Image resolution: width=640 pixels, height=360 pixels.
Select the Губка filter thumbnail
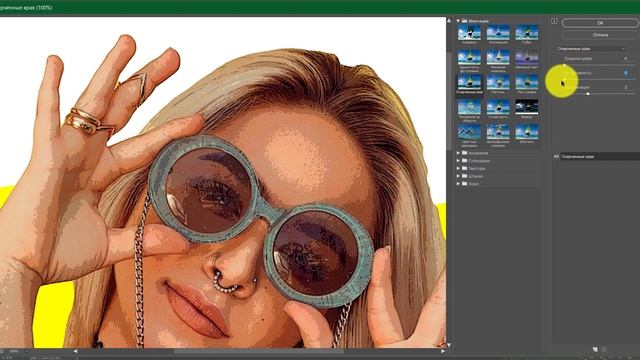click(x=527, y=32)
